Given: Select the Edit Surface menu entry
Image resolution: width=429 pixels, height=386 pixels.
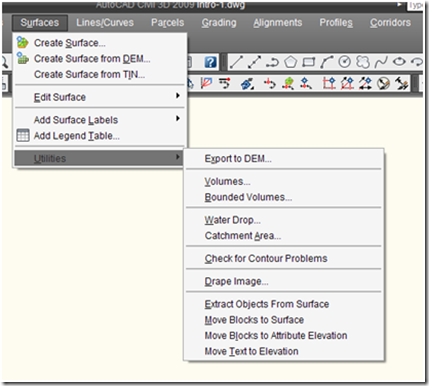Looking at the screenshot, I should tap(100, 97).
